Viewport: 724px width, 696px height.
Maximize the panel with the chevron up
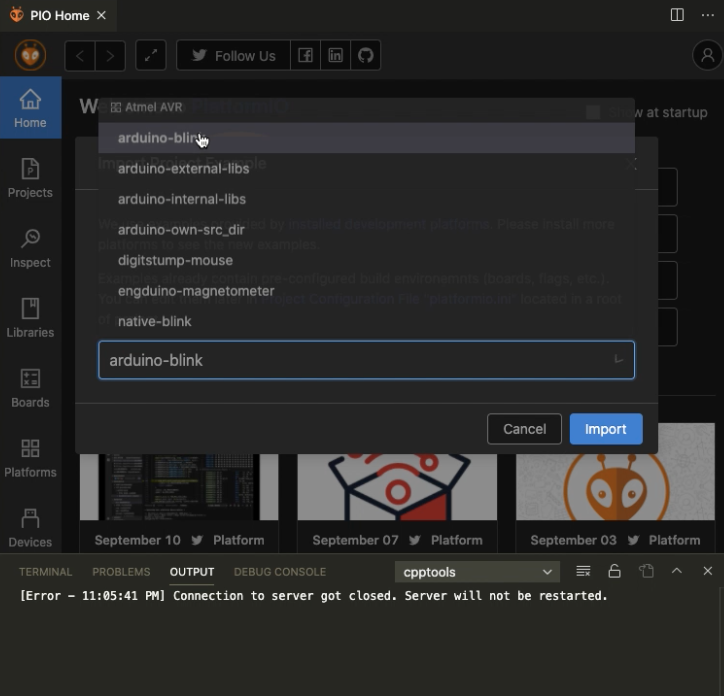[676, 571]
